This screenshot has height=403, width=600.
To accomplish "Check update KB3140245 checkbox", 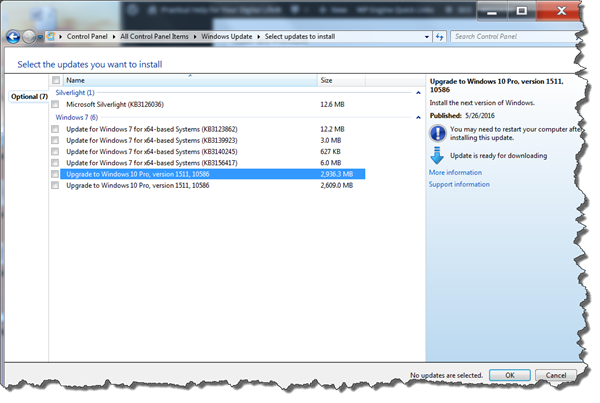I will point(55,152).
